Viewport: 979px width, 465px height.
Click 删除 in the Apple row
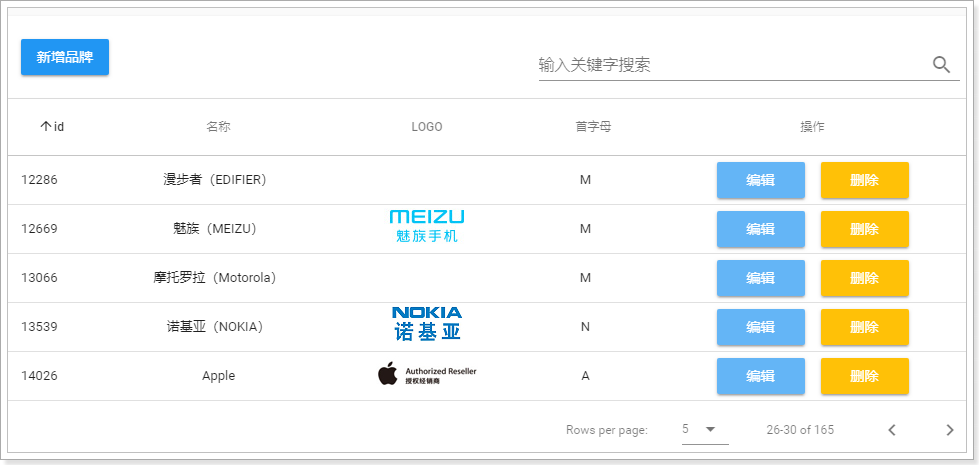[x=864, y=376]
